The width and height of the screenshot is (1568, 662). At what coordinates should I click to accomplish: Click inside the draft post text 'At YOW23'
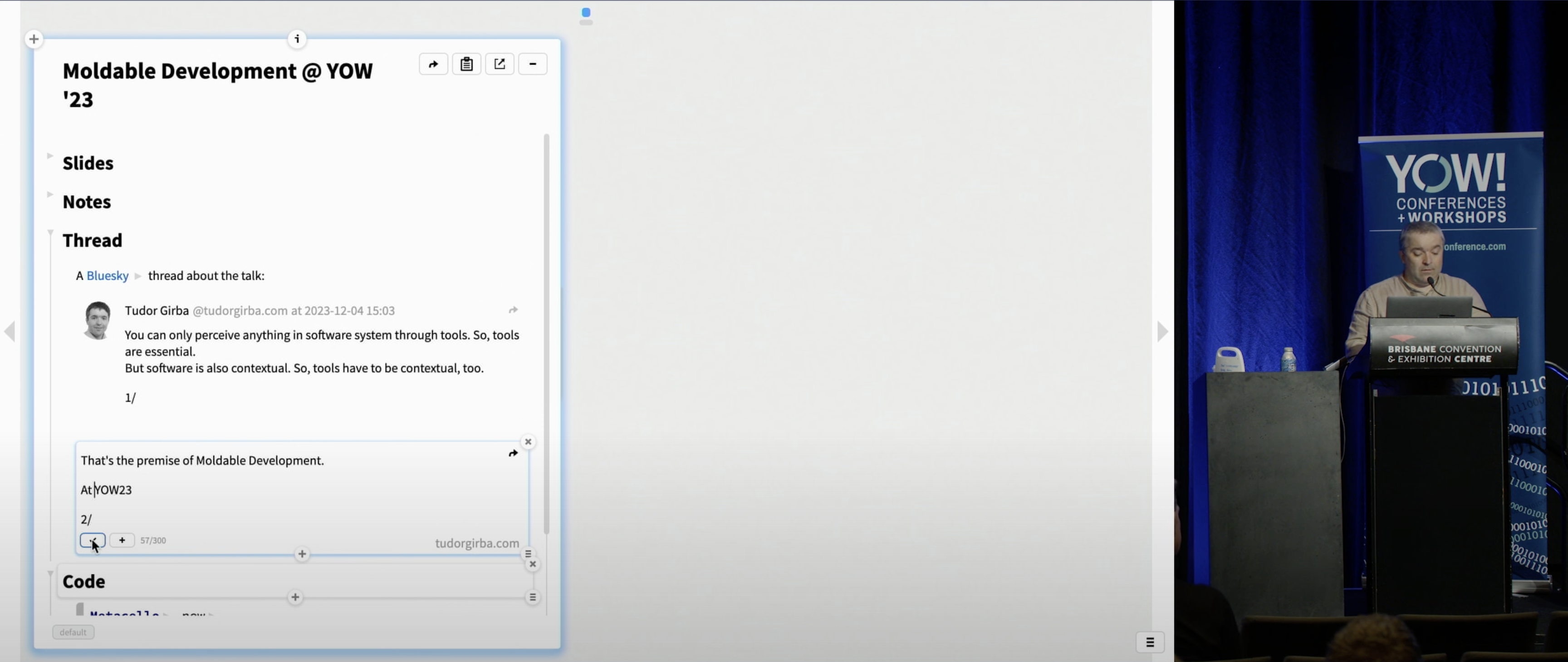[x=106, y=489]
